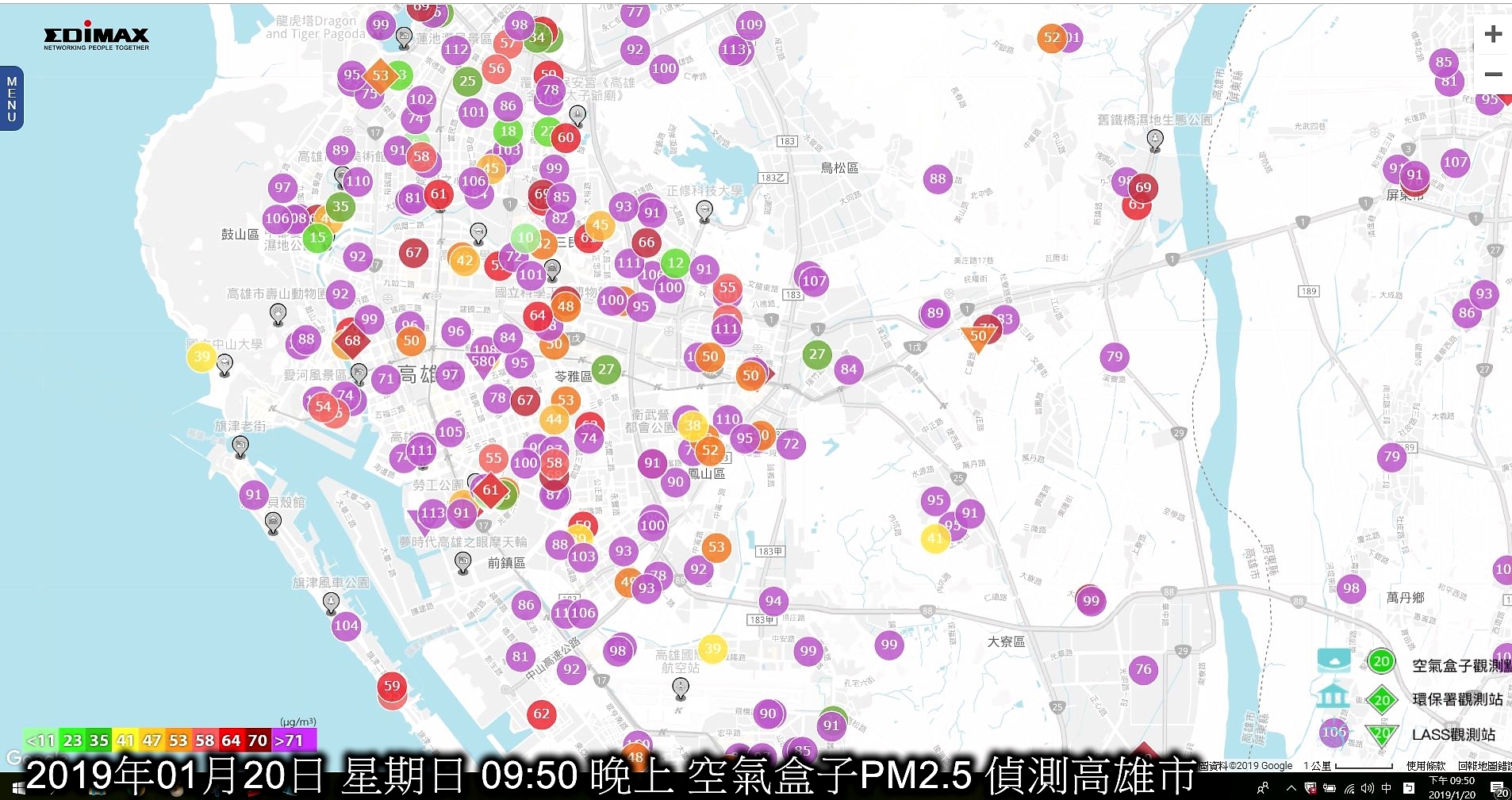Select the green 18 sensor marker

coord(508,131)
